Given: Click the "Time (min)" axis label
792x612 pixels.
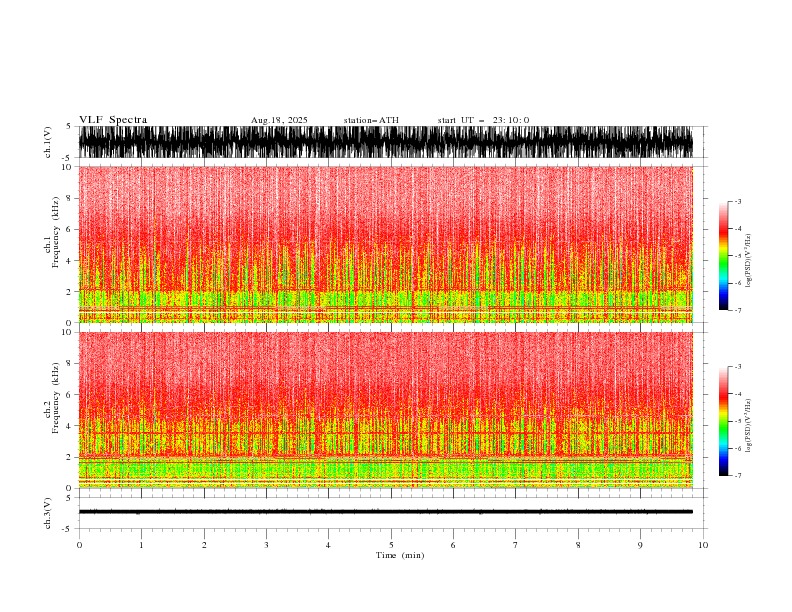Looking at the screenshot, I should (400, 555).
